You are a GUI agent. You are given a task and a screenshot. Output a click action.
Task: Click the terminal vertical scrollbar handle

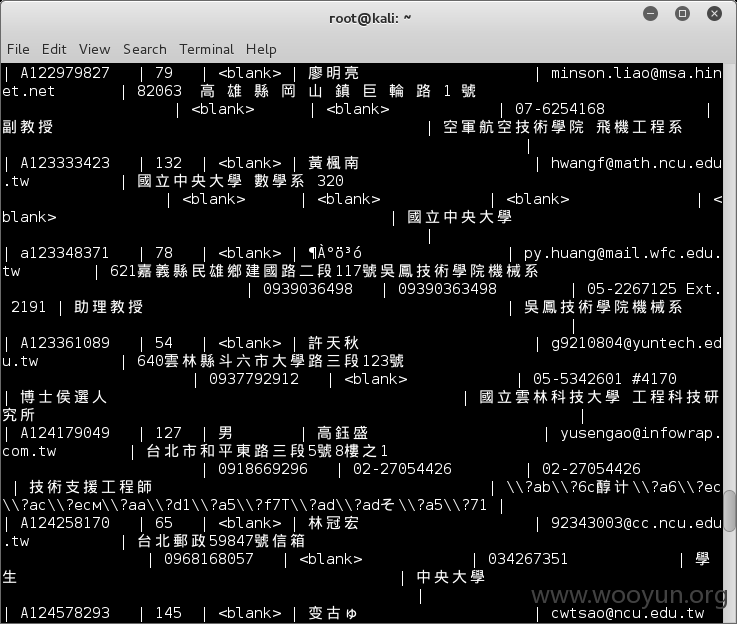tap(729, 511)
